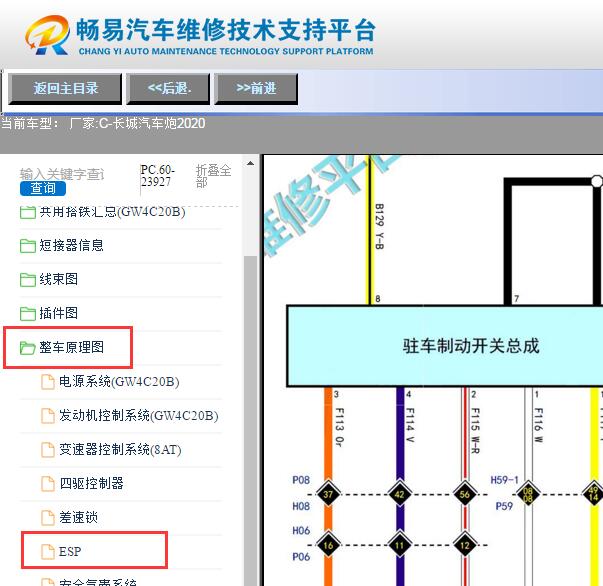Expand 短接器信息 folder

(x=72, y=245)
